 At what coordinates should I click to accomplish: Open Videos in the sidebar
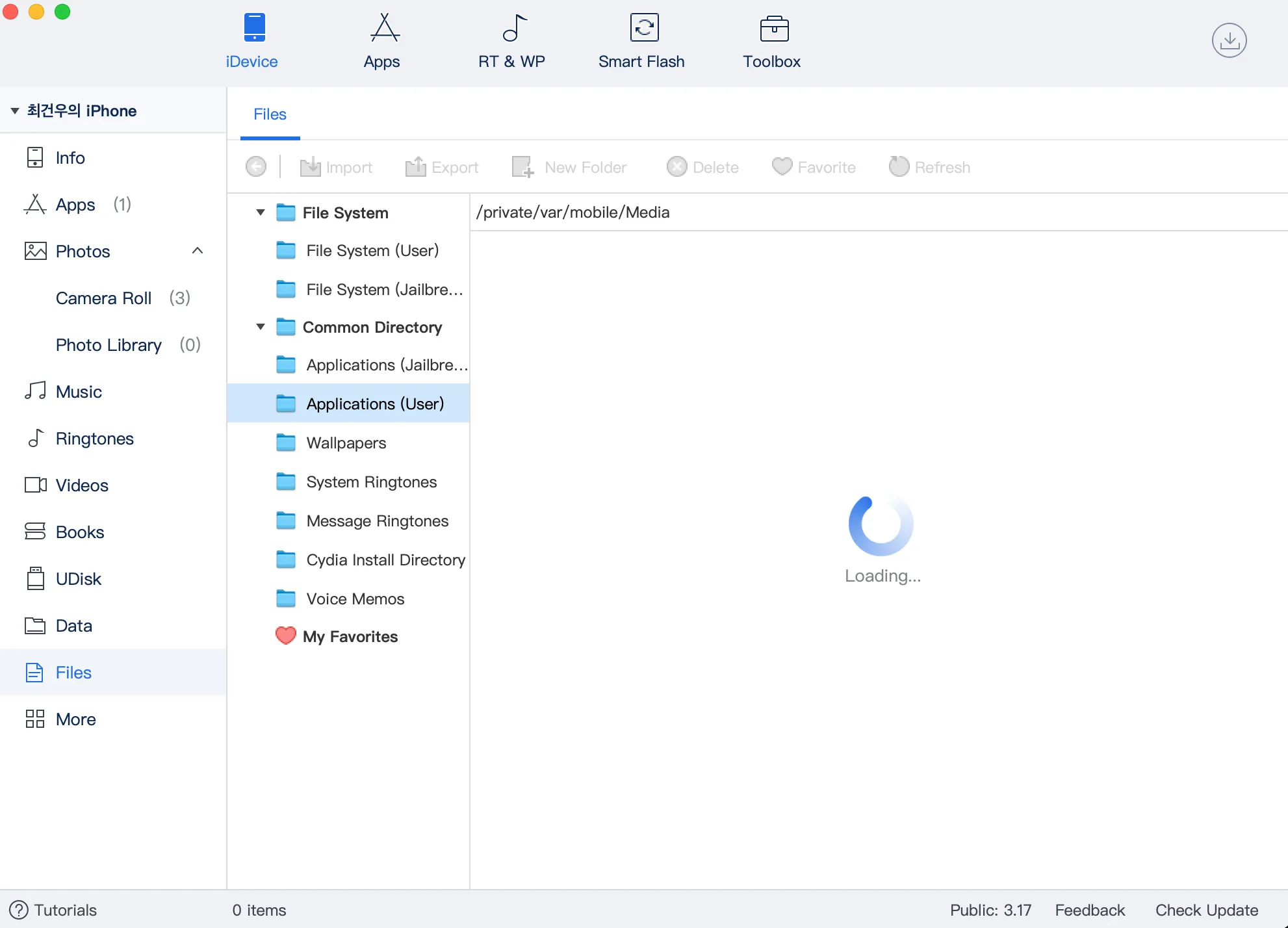tap(113, 485)
